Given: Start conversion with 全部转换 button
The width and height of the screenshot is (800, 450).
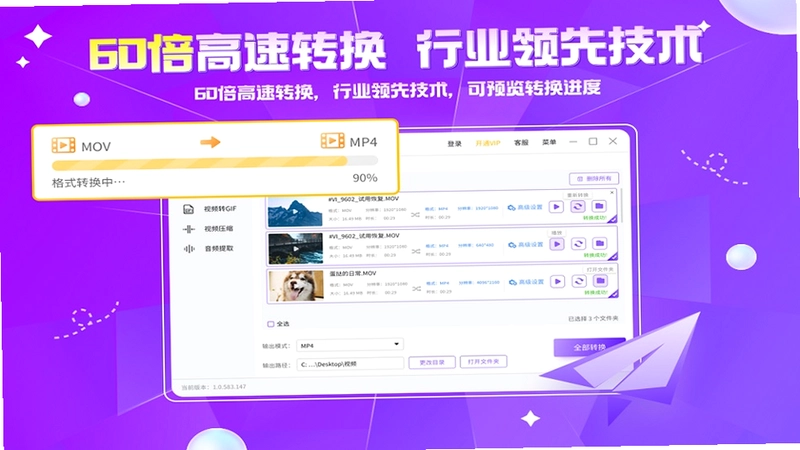Looking at the screenshot, I should 589,347.
